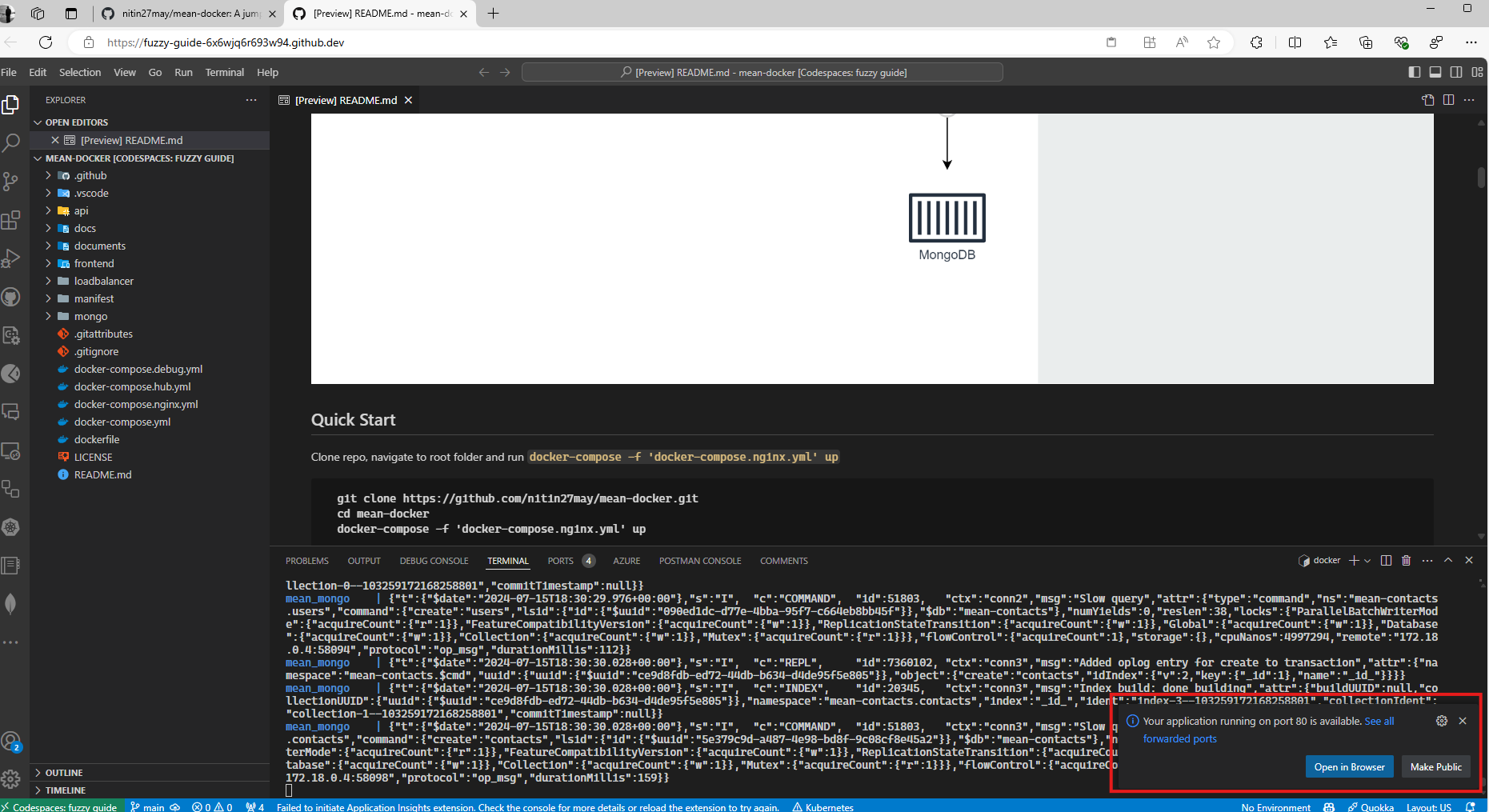This screenshot has height=812, width=1489.
Task: Click Open in Browser button
Action: pyautogui.click(x=1349, y=766)
